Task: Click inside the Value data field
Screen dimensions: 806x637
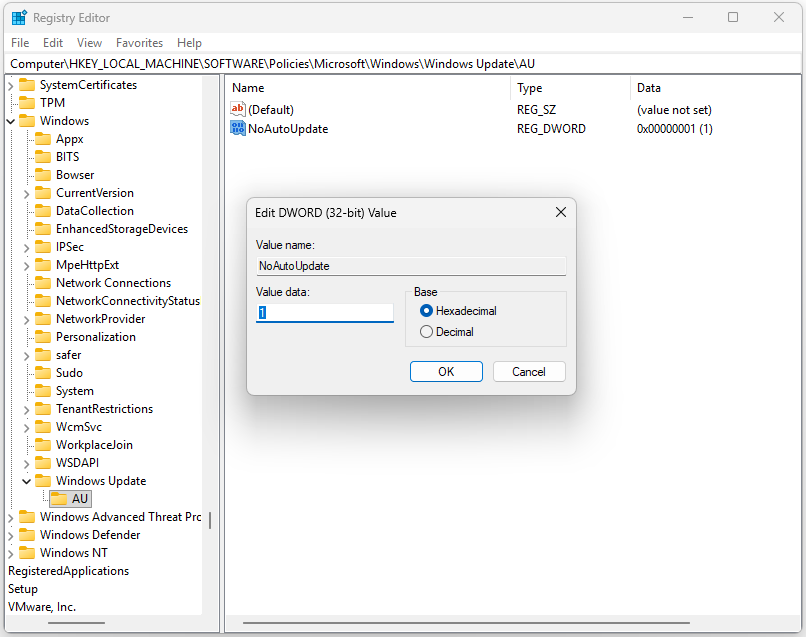Action: pos(324,311)
